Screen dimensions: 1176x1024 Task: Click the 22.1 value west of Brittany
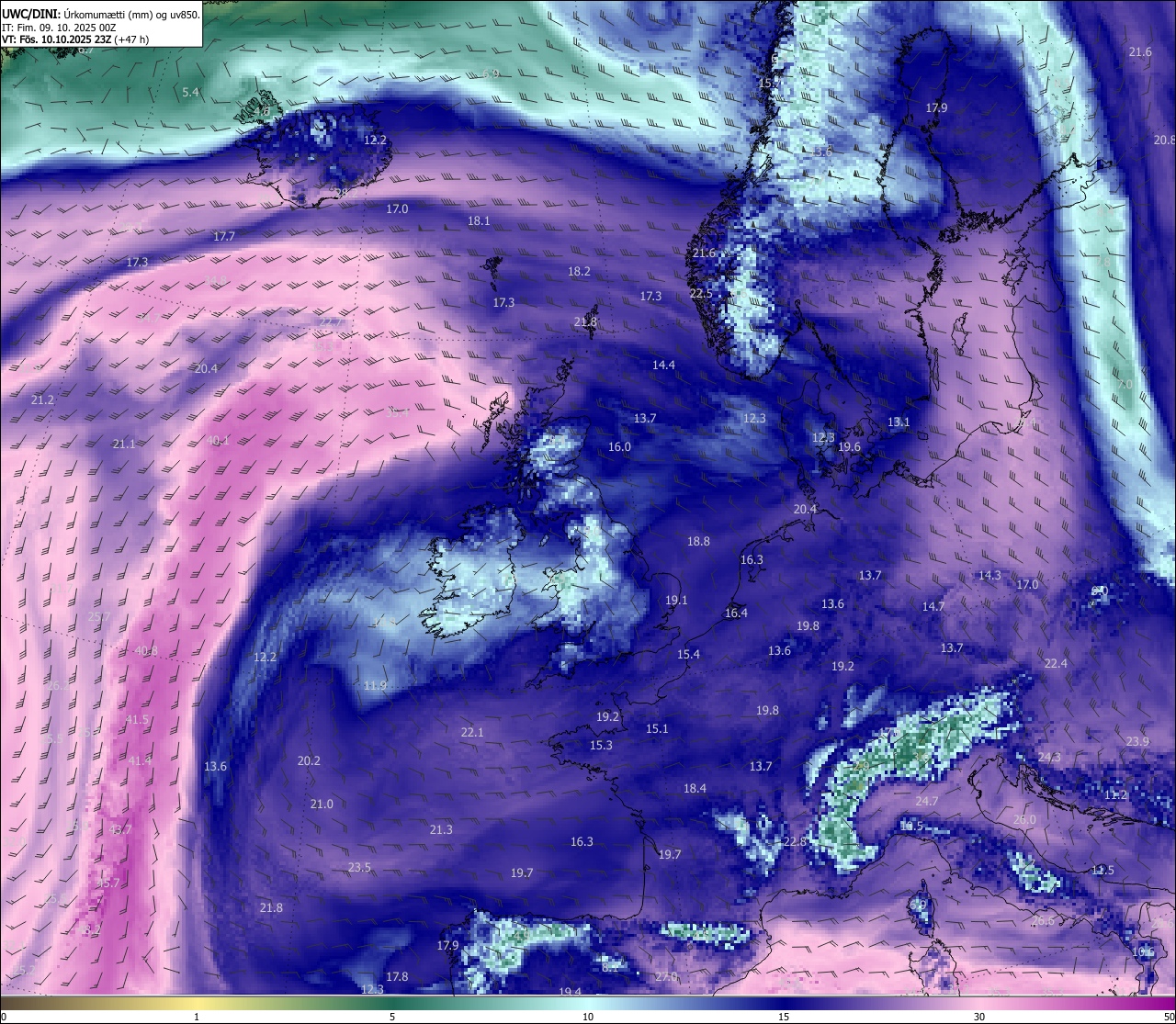[472, 732]
